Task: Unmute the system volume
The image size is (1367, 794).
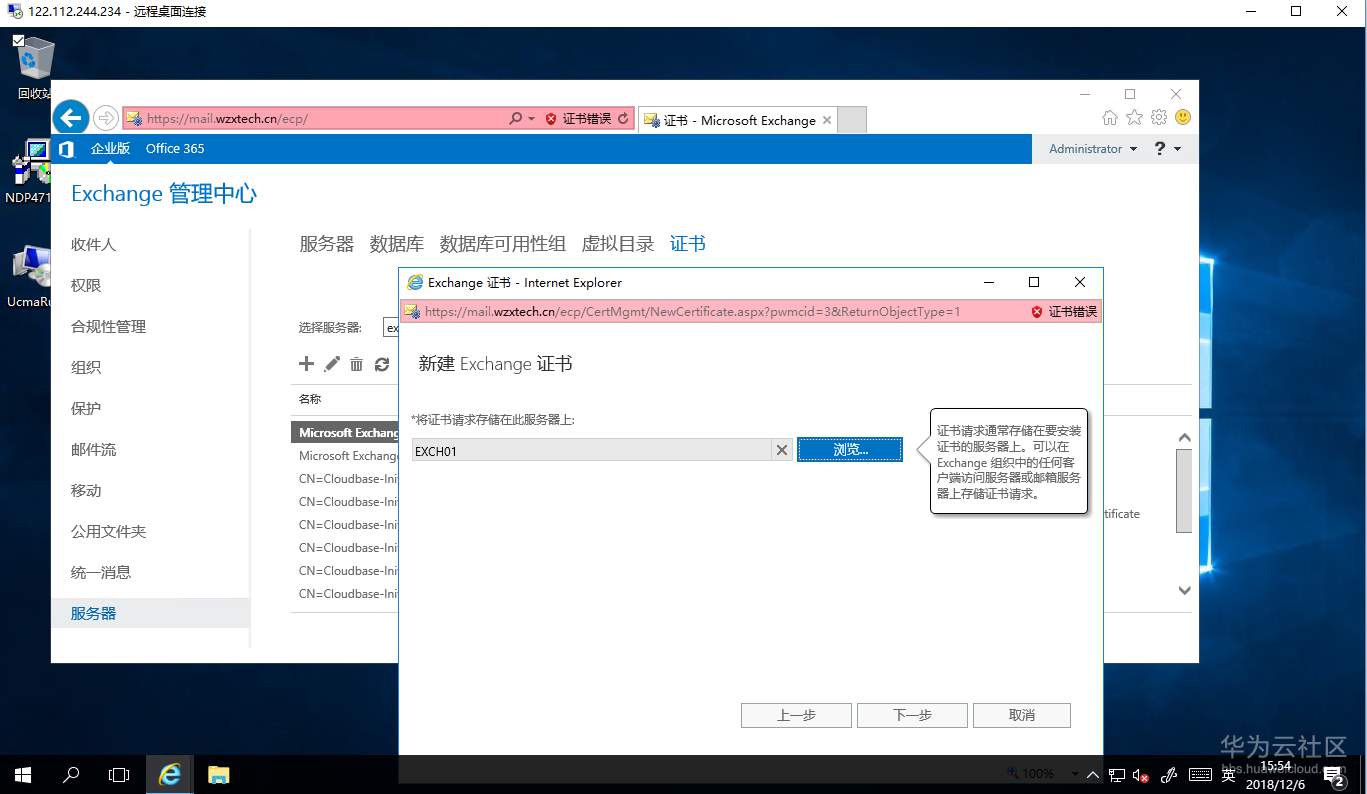Action: point(1143,774)
